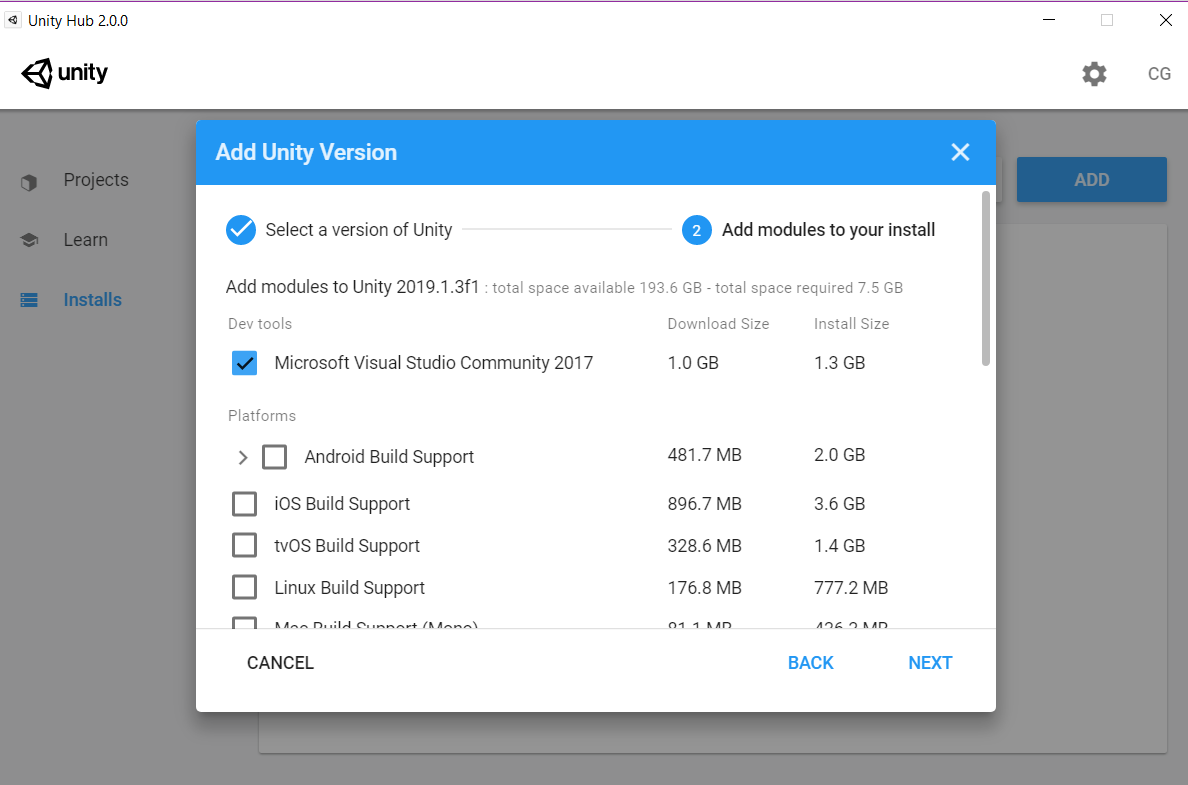
Task: Click the tvOS Build Support label
Action: (x=347, y=546)
